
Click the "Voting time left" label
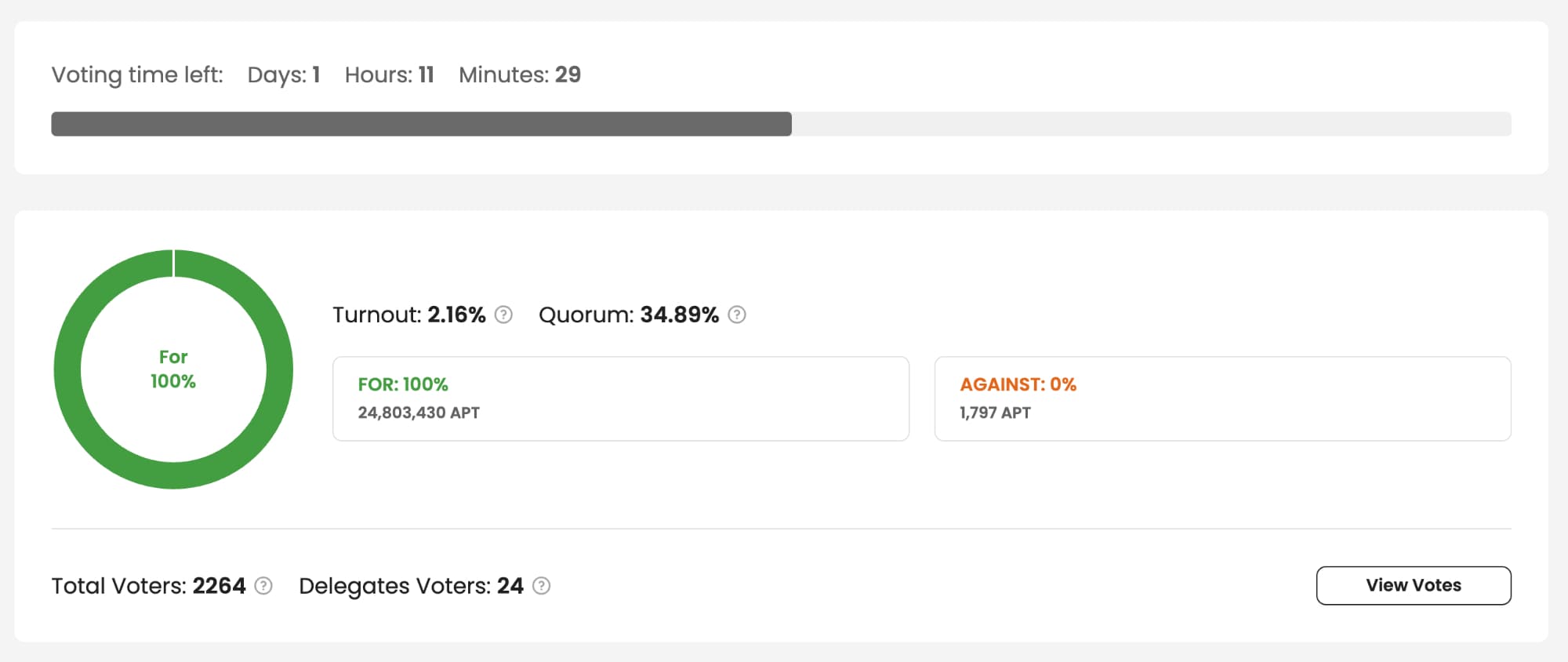click(x=137, y=75)
